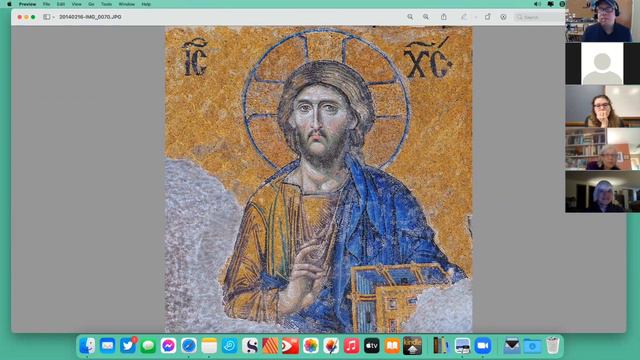Open the Apple menu
640x360 pixels.
point(9,4)
